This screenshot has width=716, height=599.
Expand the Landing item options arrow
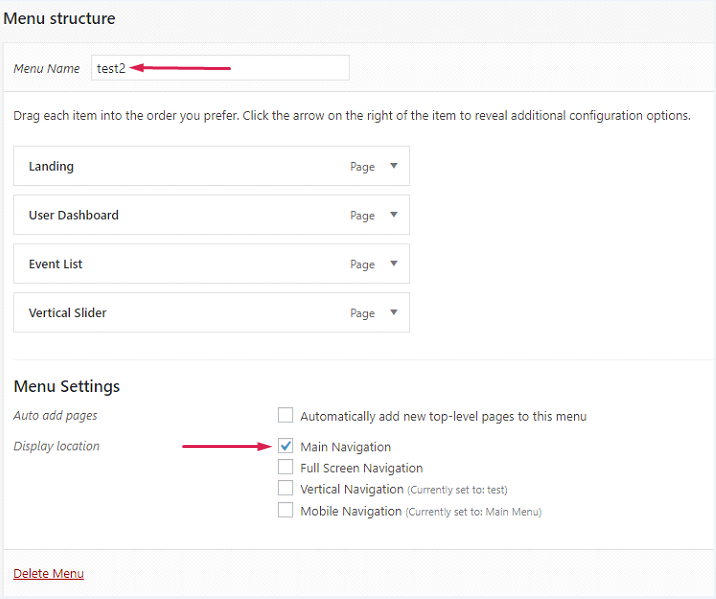pos(394,166)
